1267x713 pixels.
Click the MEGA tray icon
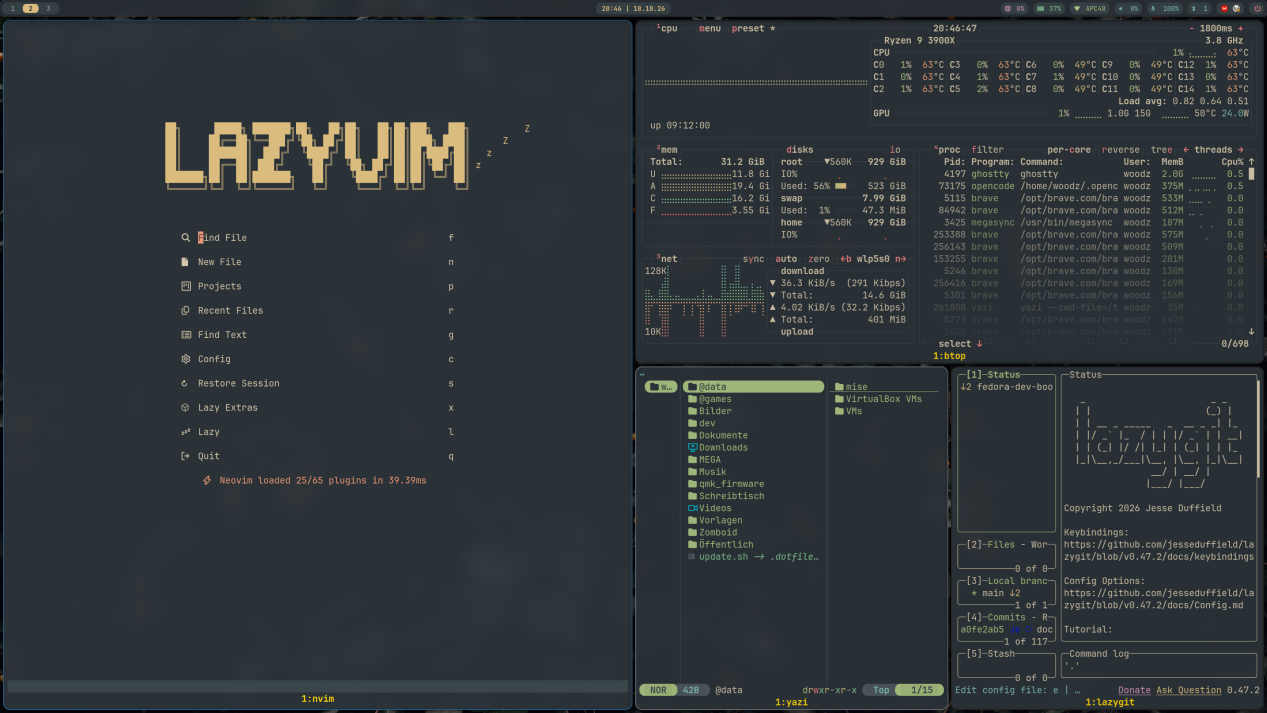[1223, 8]
